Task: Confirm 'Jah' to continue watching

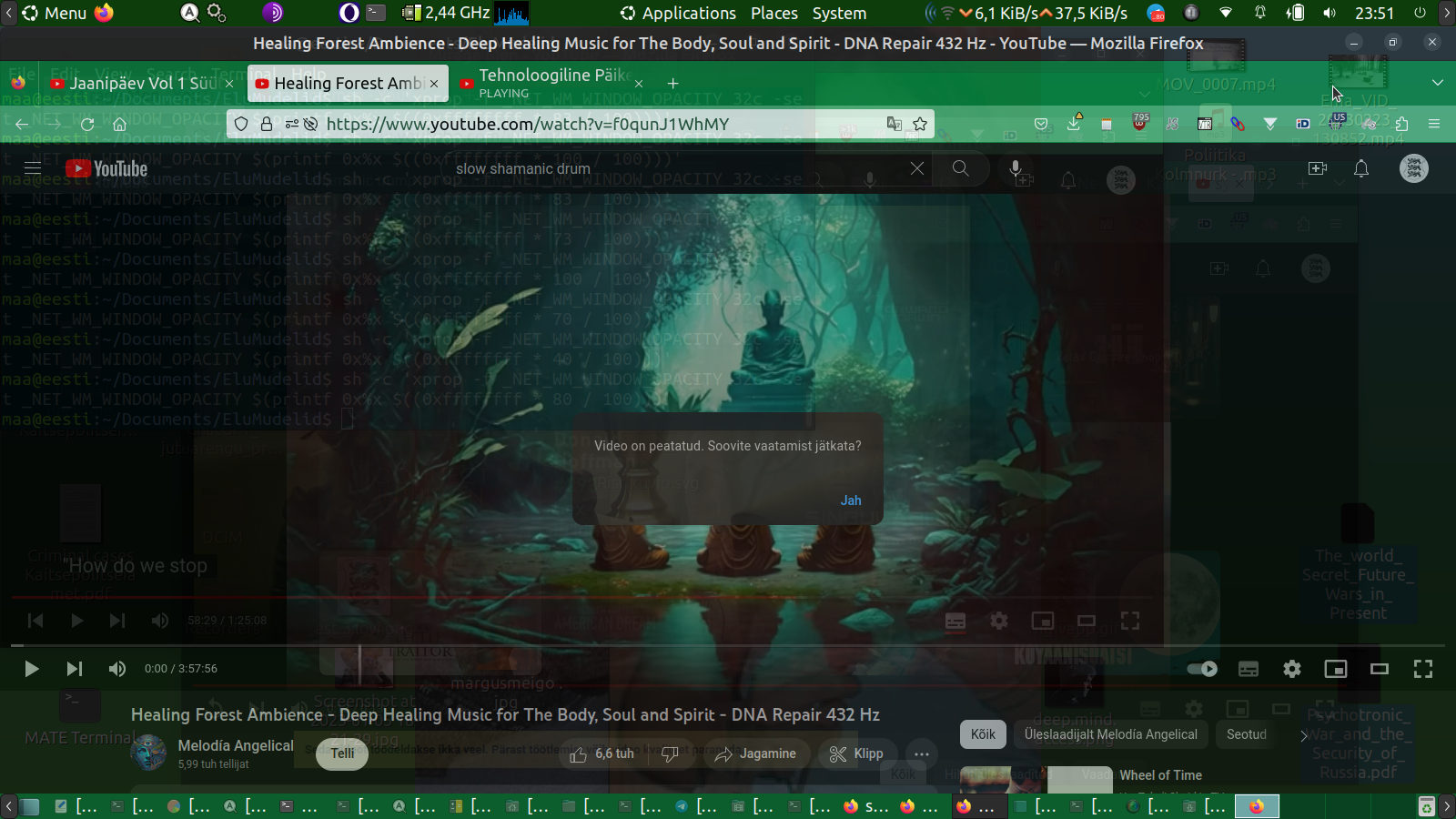Action: [851, 500]
